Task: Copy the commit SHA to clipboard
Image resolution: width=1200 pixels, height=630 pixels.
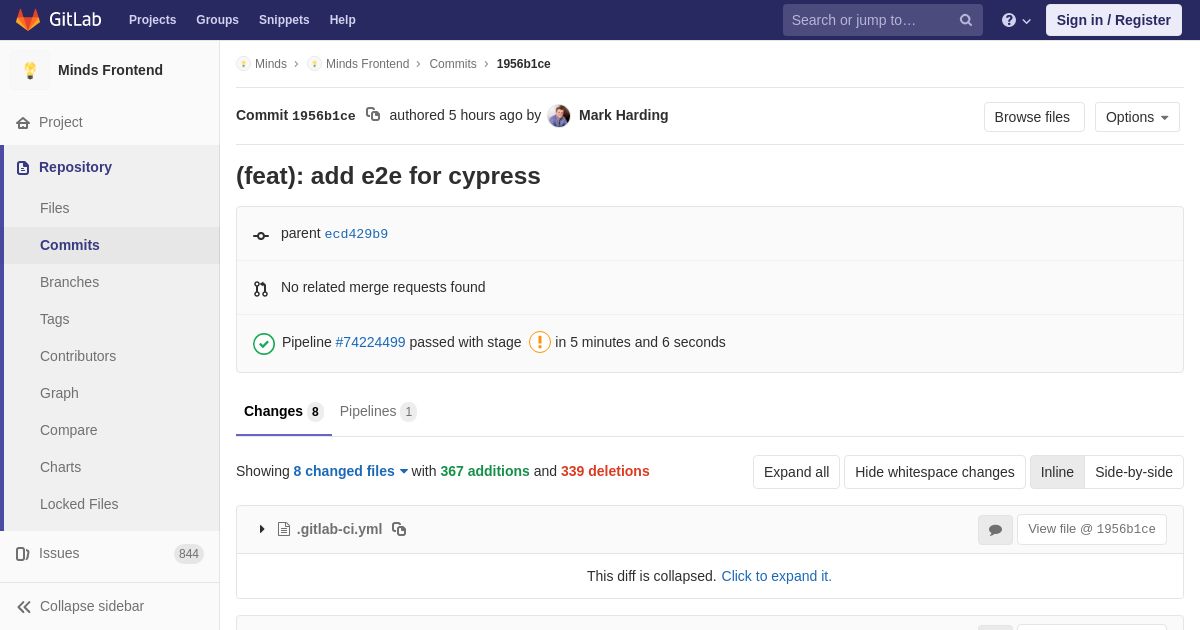Action: click(x=373, y=115)
